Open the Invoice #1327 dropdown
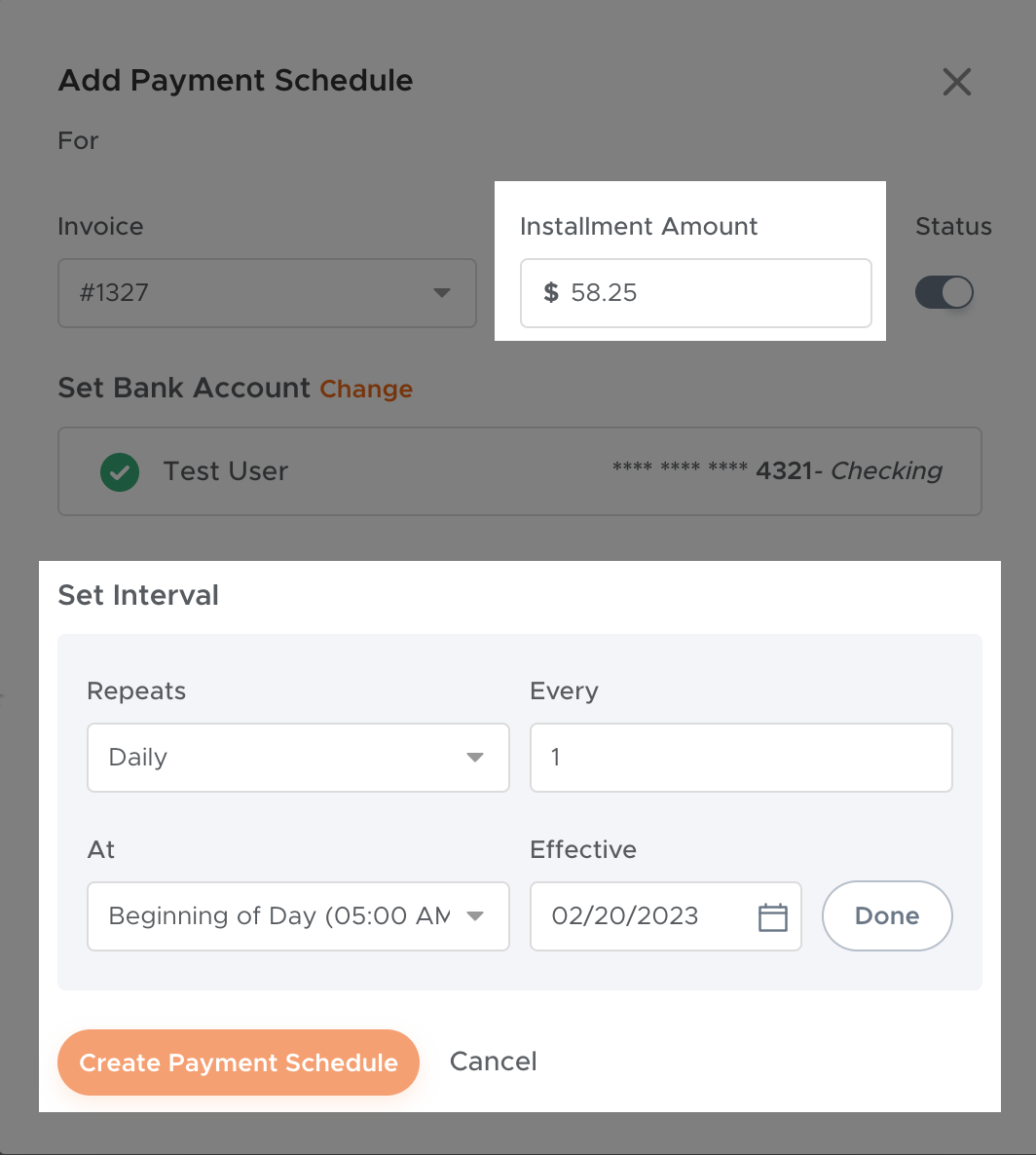Viewport: 1036px width, 1155px height. [267, 293]
